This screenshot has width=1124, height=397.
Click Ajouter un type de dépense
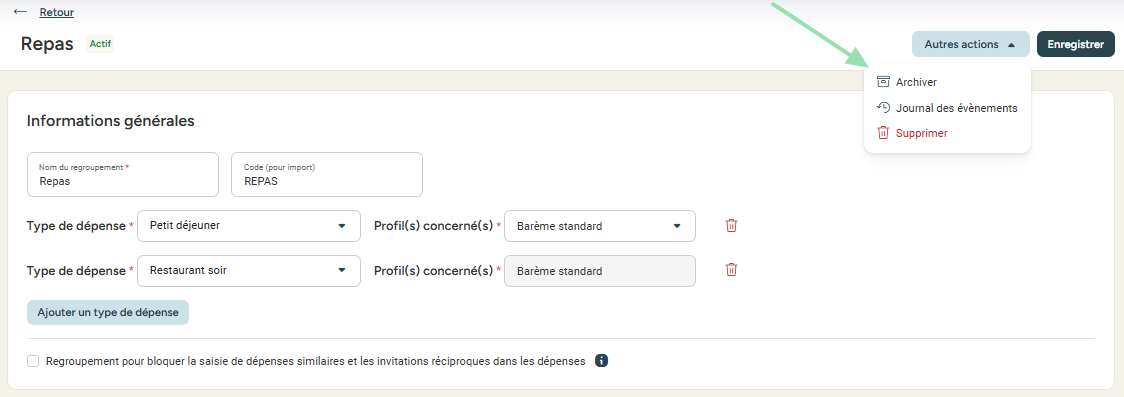(x=108, y=312)
